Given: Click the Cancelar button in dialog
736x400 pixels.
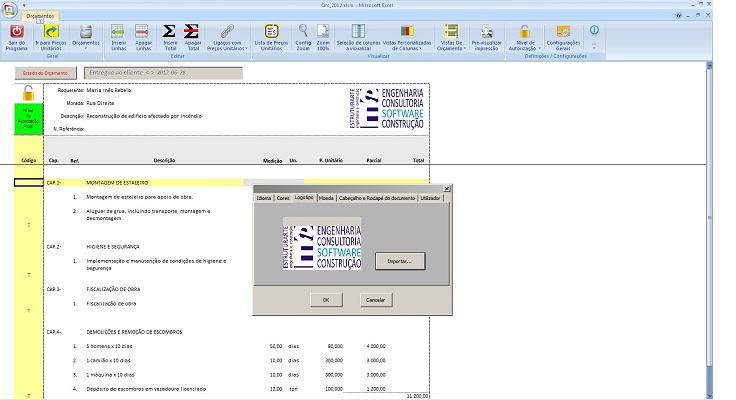Looking at the screenshot, I should click(374, 300).
